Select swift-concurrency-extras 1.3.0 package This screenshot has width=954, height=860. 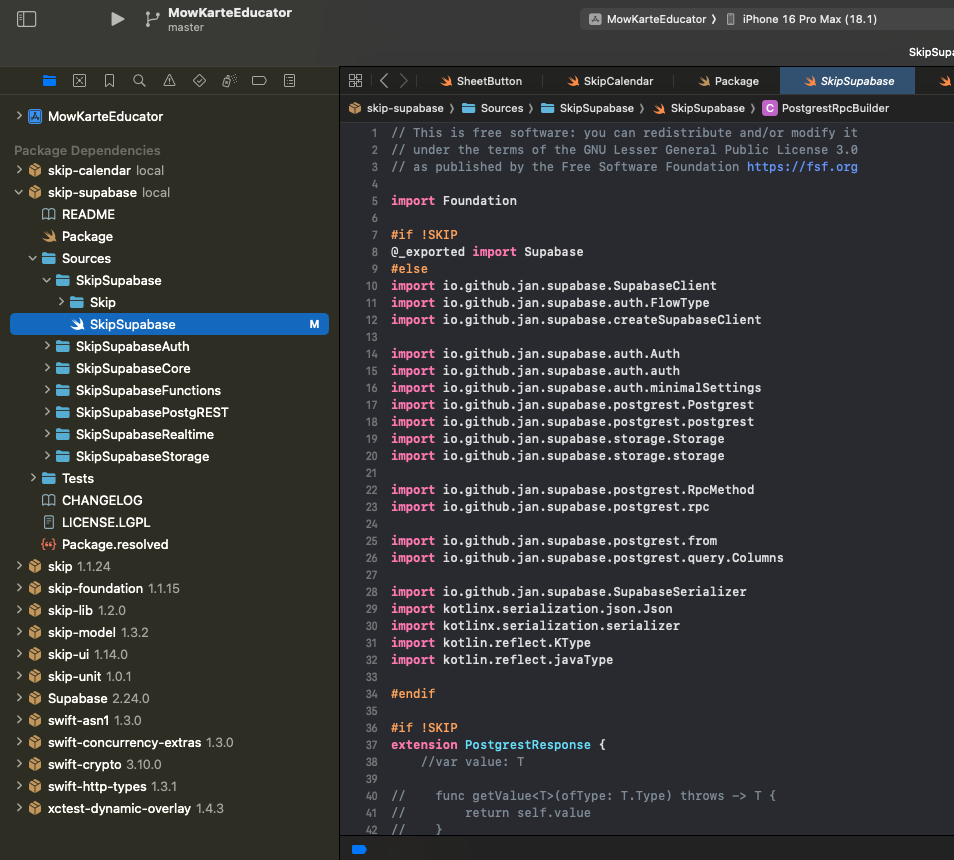pos(141,742)
